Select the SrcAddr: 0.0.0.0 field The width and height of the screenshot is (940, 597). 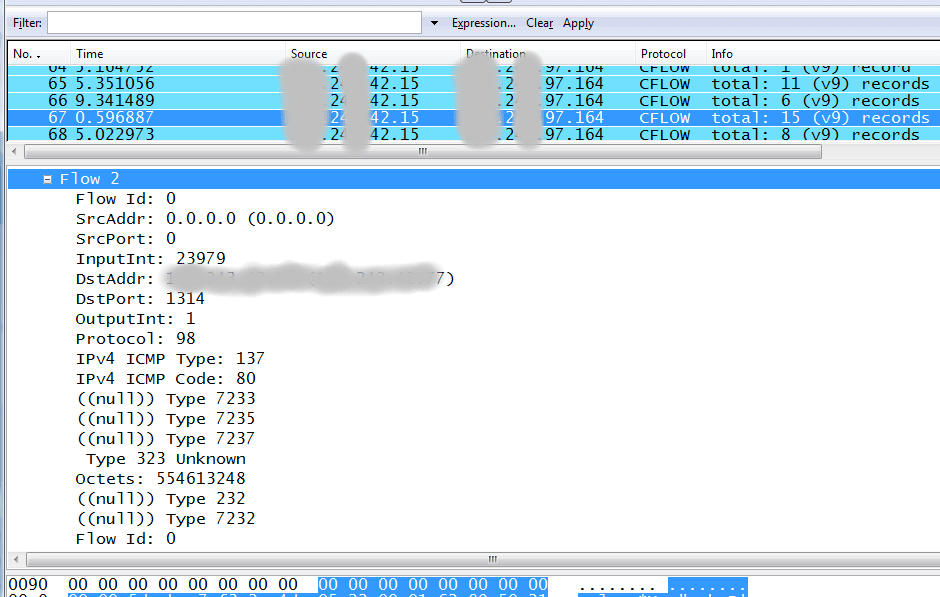point(204,219)
